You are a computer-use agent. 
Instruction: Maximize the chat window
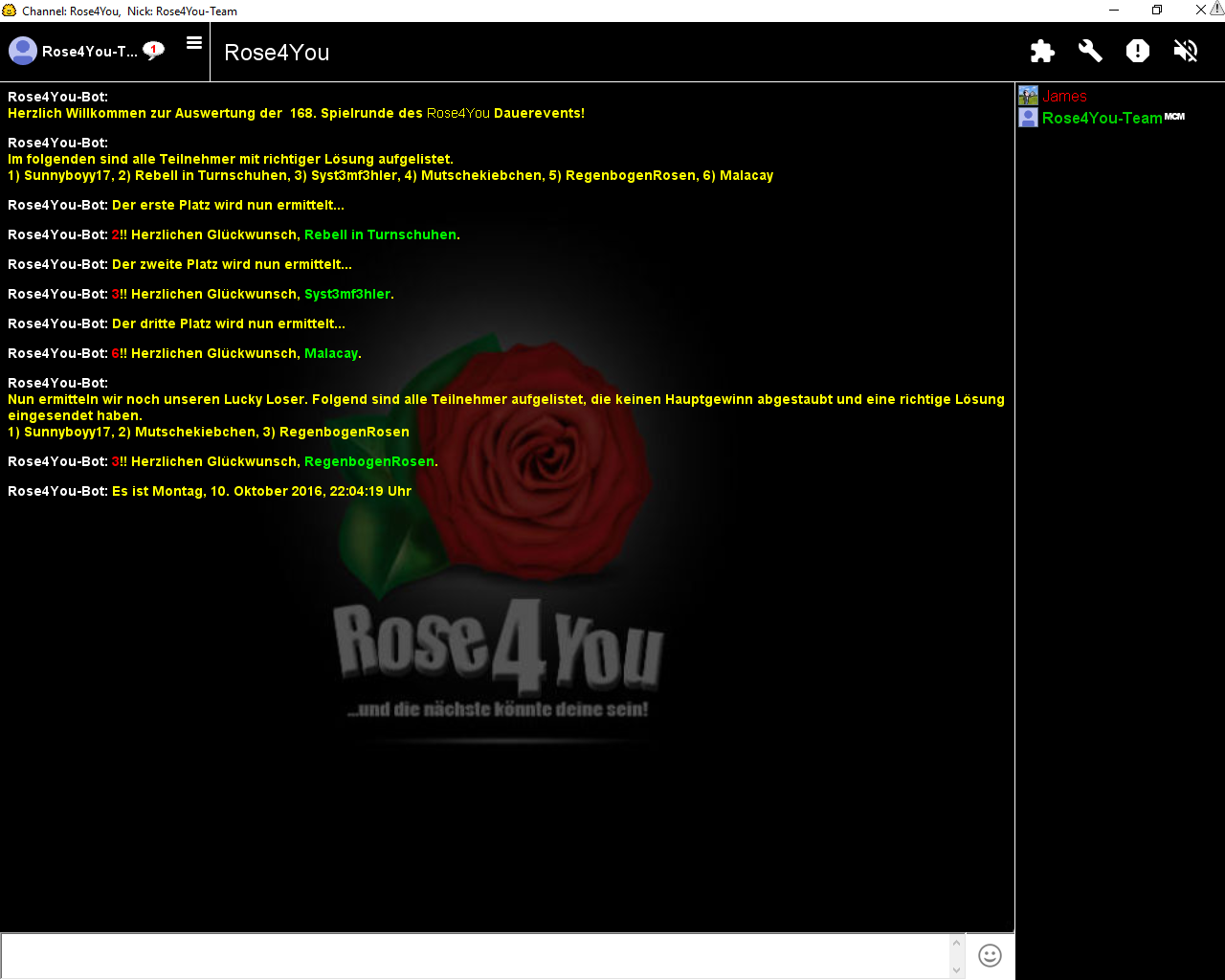pos(1157,11)
